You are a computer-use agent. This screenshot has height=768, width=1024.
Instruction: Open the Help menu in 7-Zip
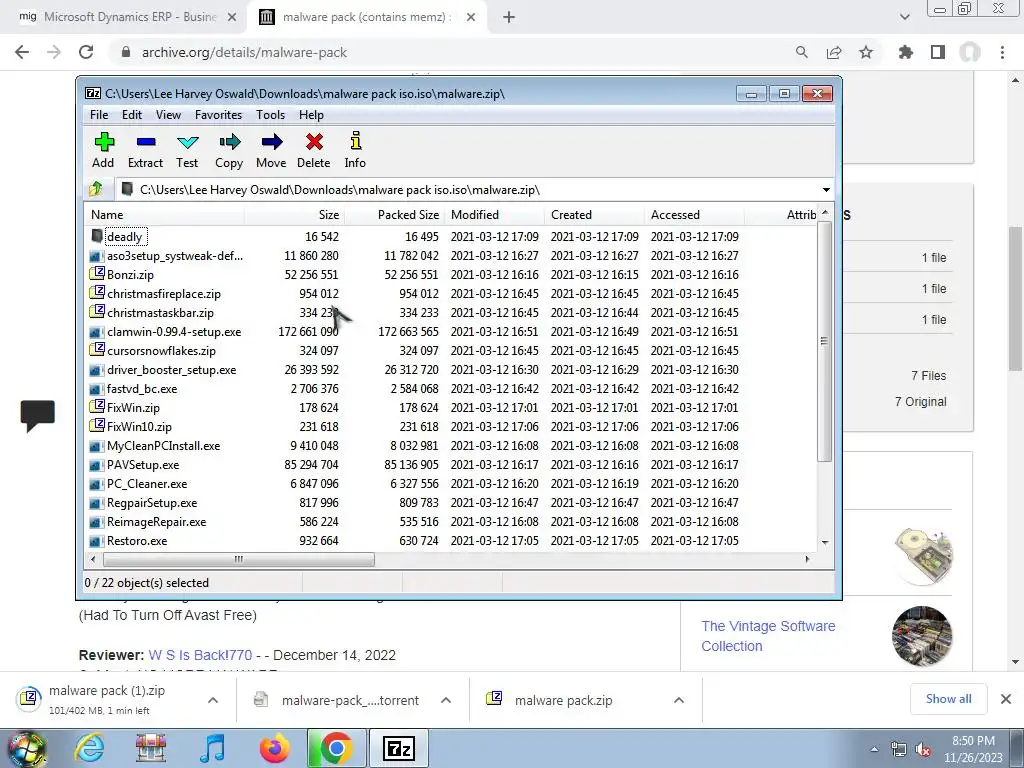[x=312, y=115]
